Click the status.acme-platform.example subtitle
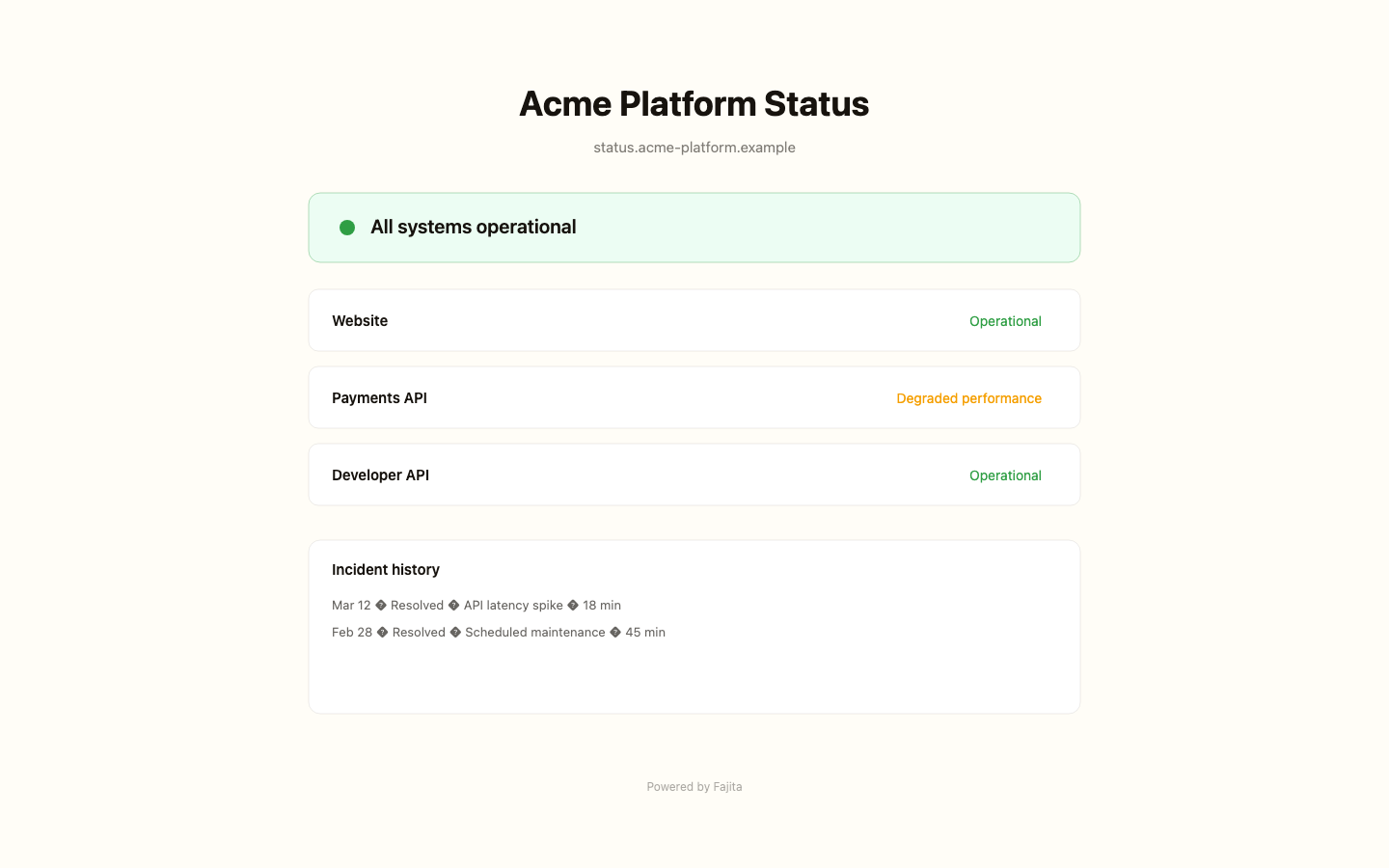 tap(694, 148)
